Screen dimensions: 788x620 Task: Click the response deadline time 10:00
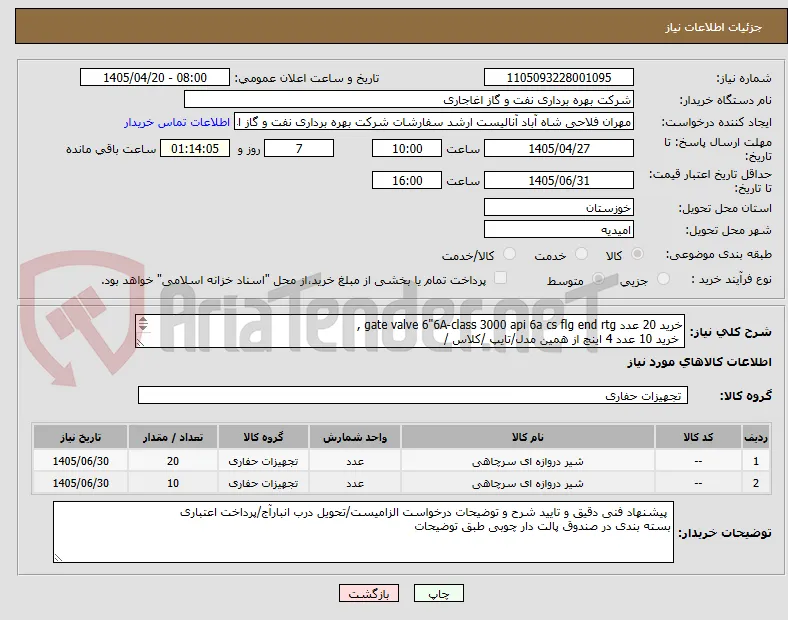pyautogui.click(x=407, y=148)
